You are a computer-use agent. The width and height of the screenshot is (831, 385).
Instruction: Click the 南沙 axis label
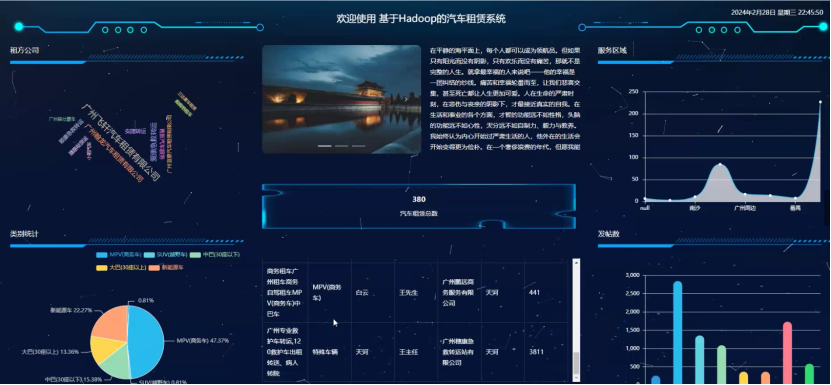[695, 208]
